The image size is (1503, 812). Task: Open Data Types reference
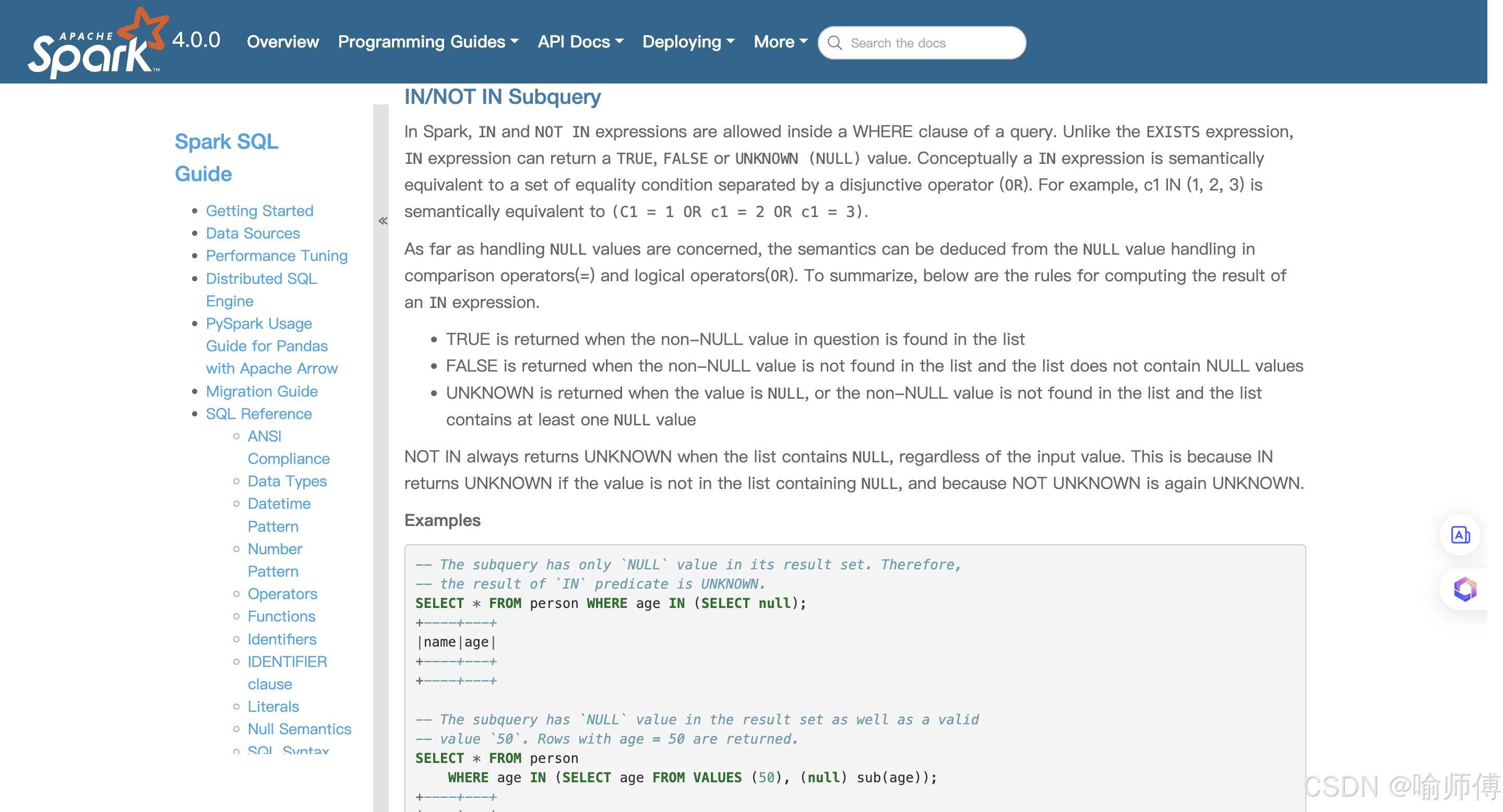[x=287, y=481]
